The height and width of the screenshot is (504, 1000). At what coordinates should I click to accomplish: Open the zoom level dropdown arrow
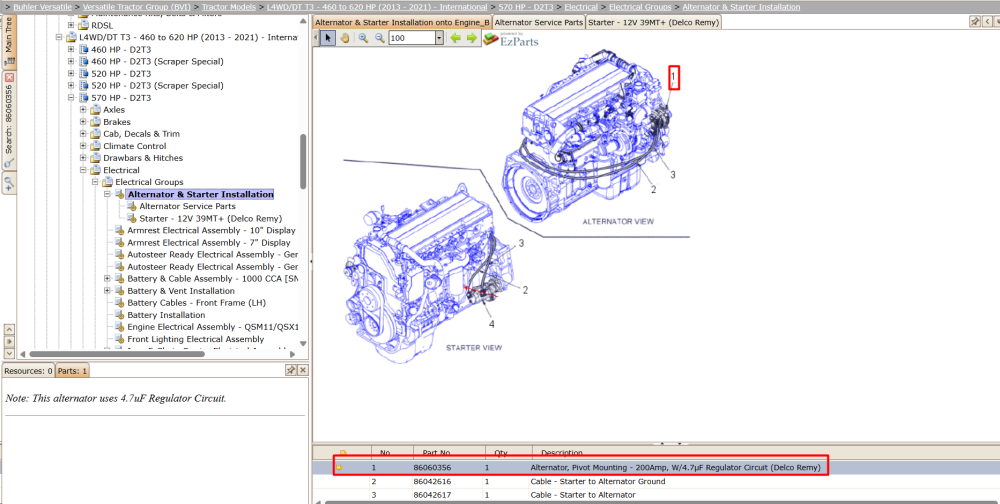click(x=439, y=38)
